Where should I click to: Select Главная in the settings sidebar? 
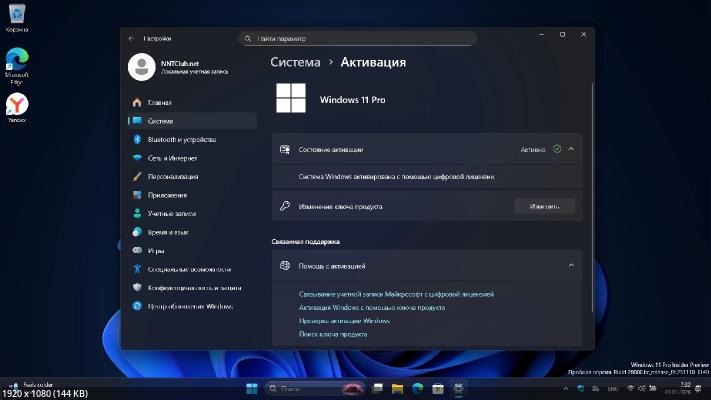159,102
